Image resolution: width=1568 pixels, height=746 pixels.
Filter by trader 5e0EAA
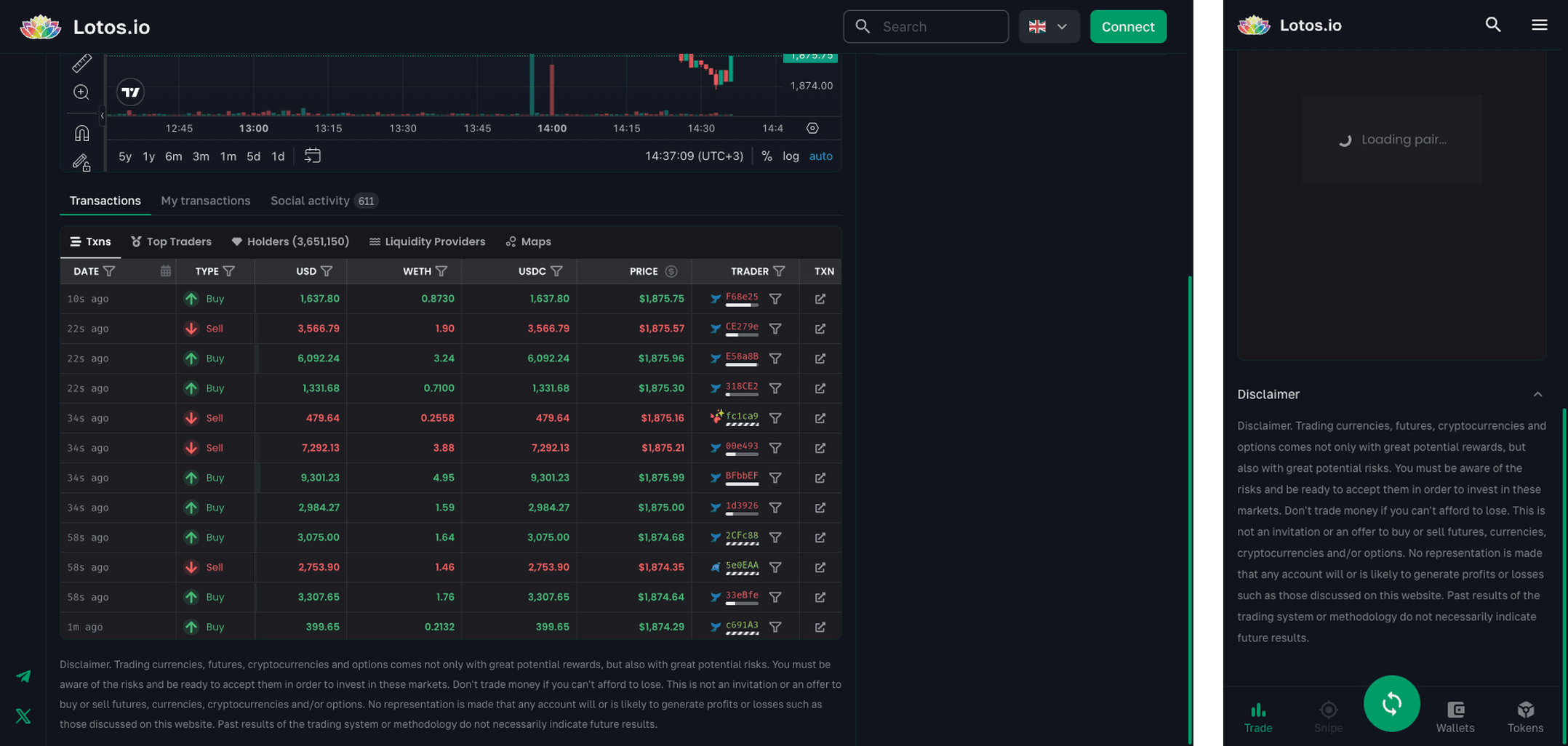[x=775, y=567]
